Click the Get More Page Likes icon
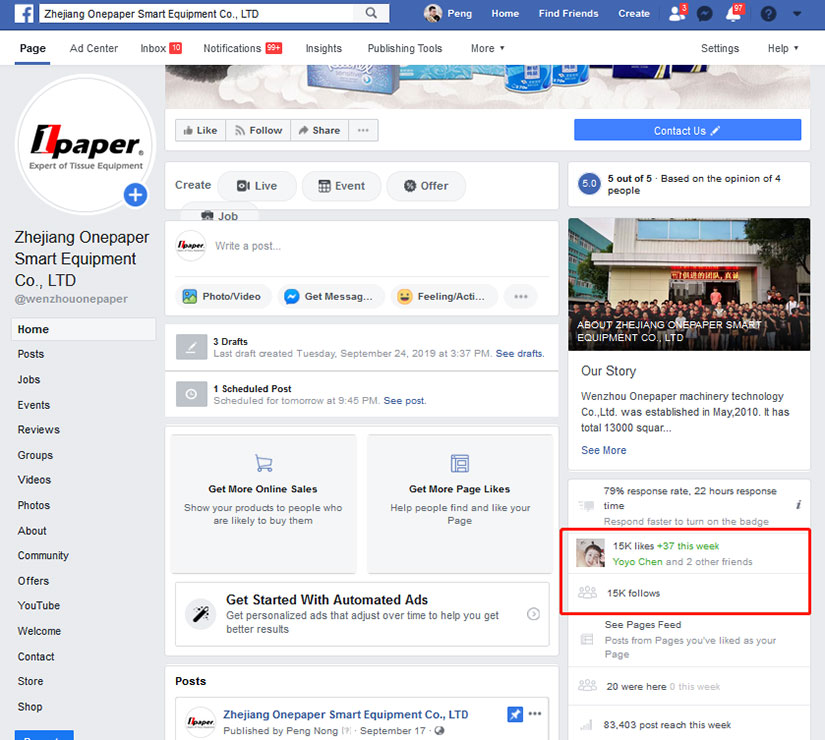 [459, 463]
